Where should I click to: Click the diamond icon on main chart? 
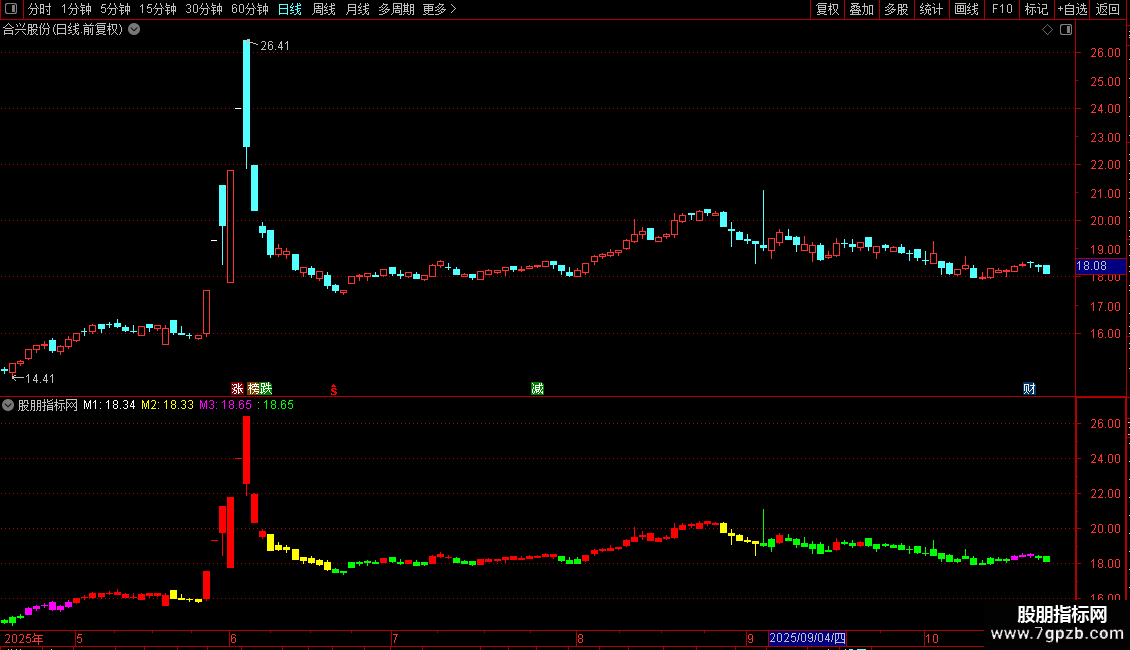[1048, 30]
